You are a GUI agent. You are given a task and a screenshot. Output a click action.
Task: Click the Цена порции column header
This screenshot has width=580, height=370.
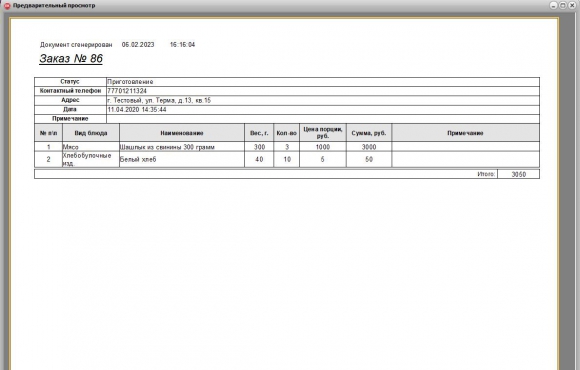pyautogui.click(x=323, y=133)
